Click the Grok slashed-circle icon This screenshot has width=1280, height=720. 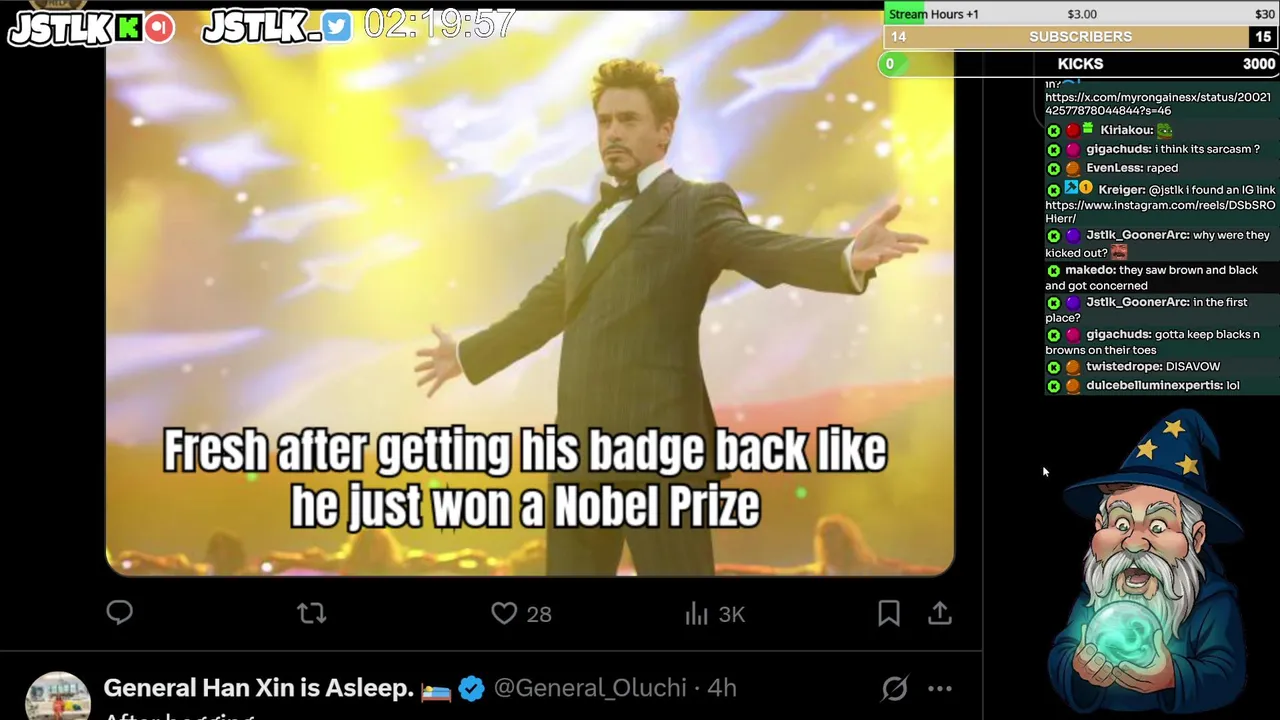895,688
